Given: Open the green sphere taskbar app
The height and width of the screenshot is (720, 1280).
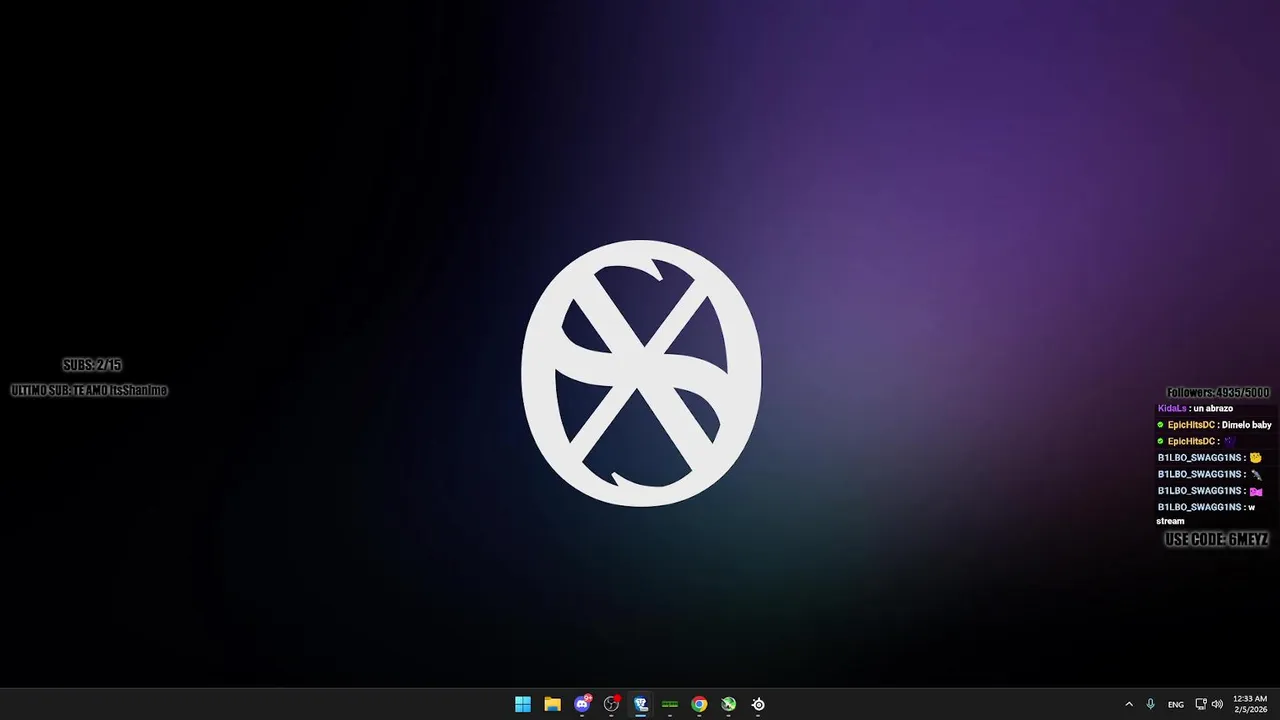Looking at the screenshot, I should tap(729, 704).
